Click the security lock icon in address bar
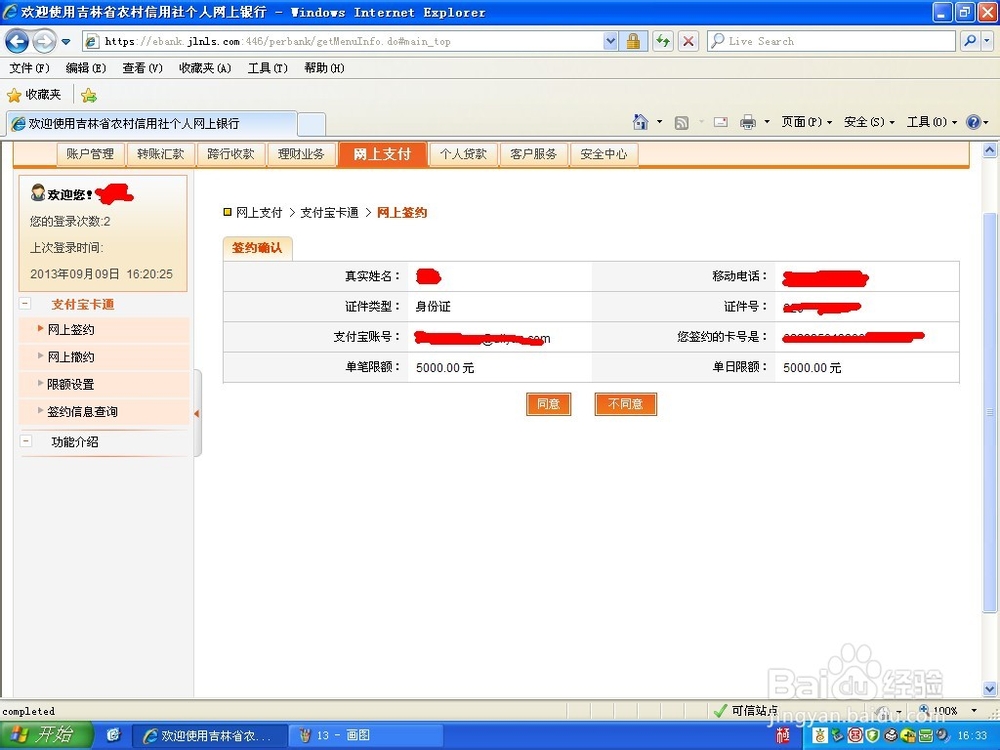 pyautogui.click(x=633, y=41)
